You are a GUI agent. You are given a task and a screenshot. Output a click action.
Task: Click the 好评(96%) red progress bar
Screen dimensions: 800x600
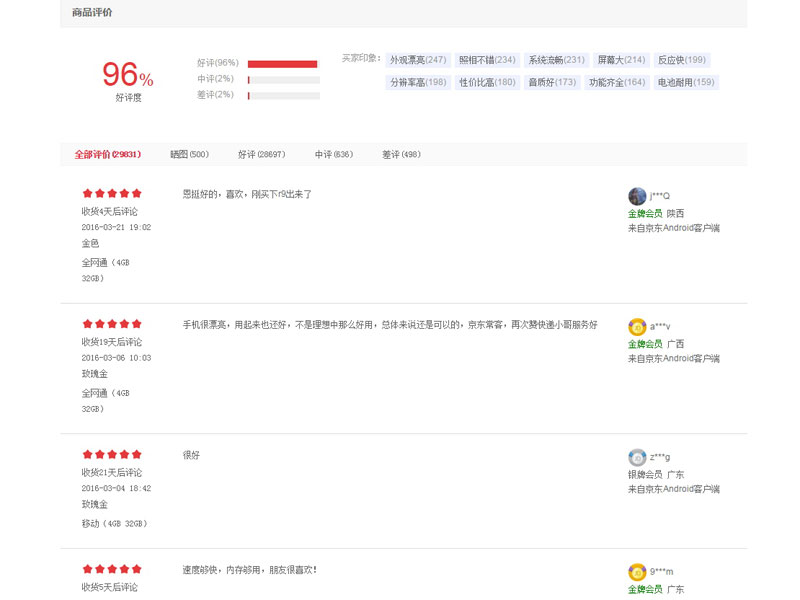(x=283, y=64)
